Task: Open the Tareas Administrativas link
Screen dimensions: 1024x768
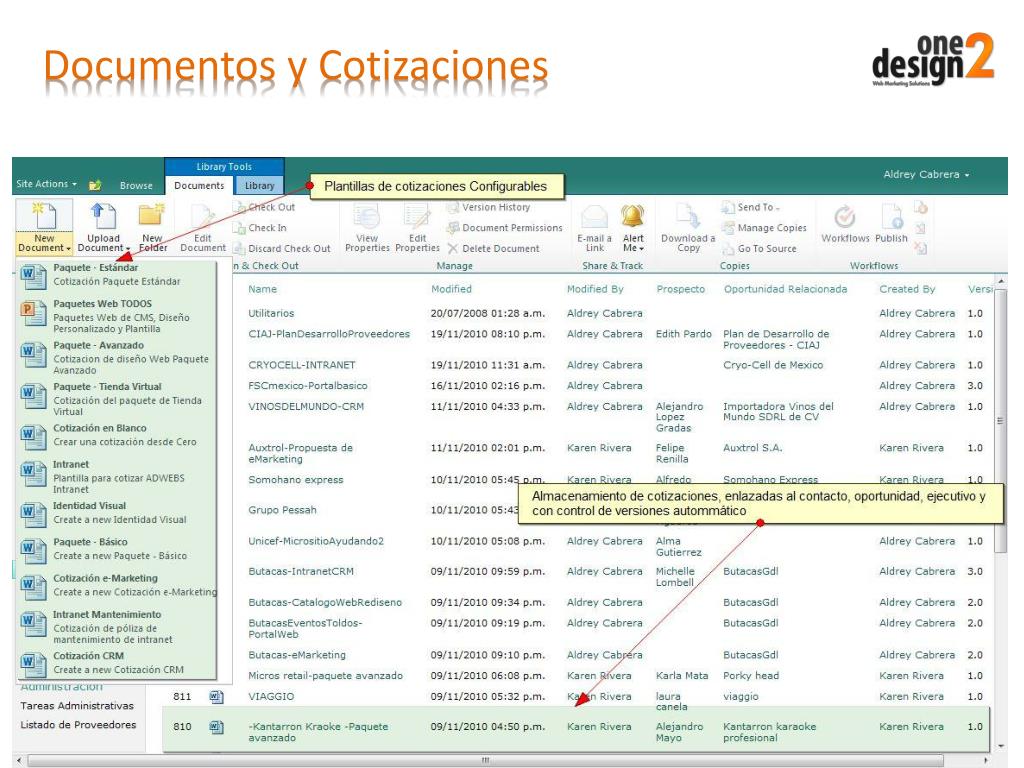Action: pyautogui.click(x=77, y=706)
